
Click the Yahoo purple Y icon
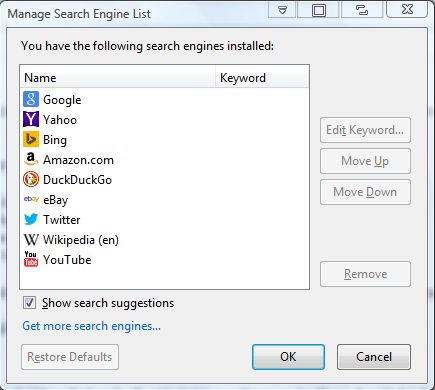(31, 119)
